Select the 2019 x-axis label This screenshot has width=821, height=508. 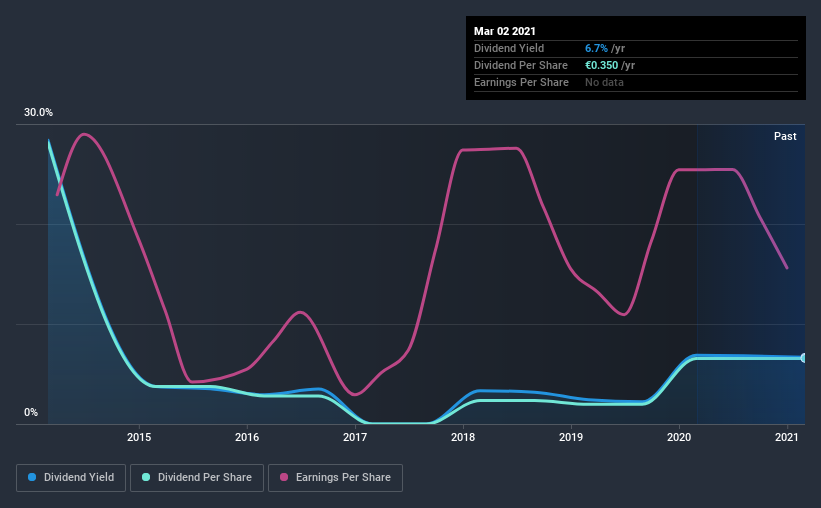click(x=571, y=437)
